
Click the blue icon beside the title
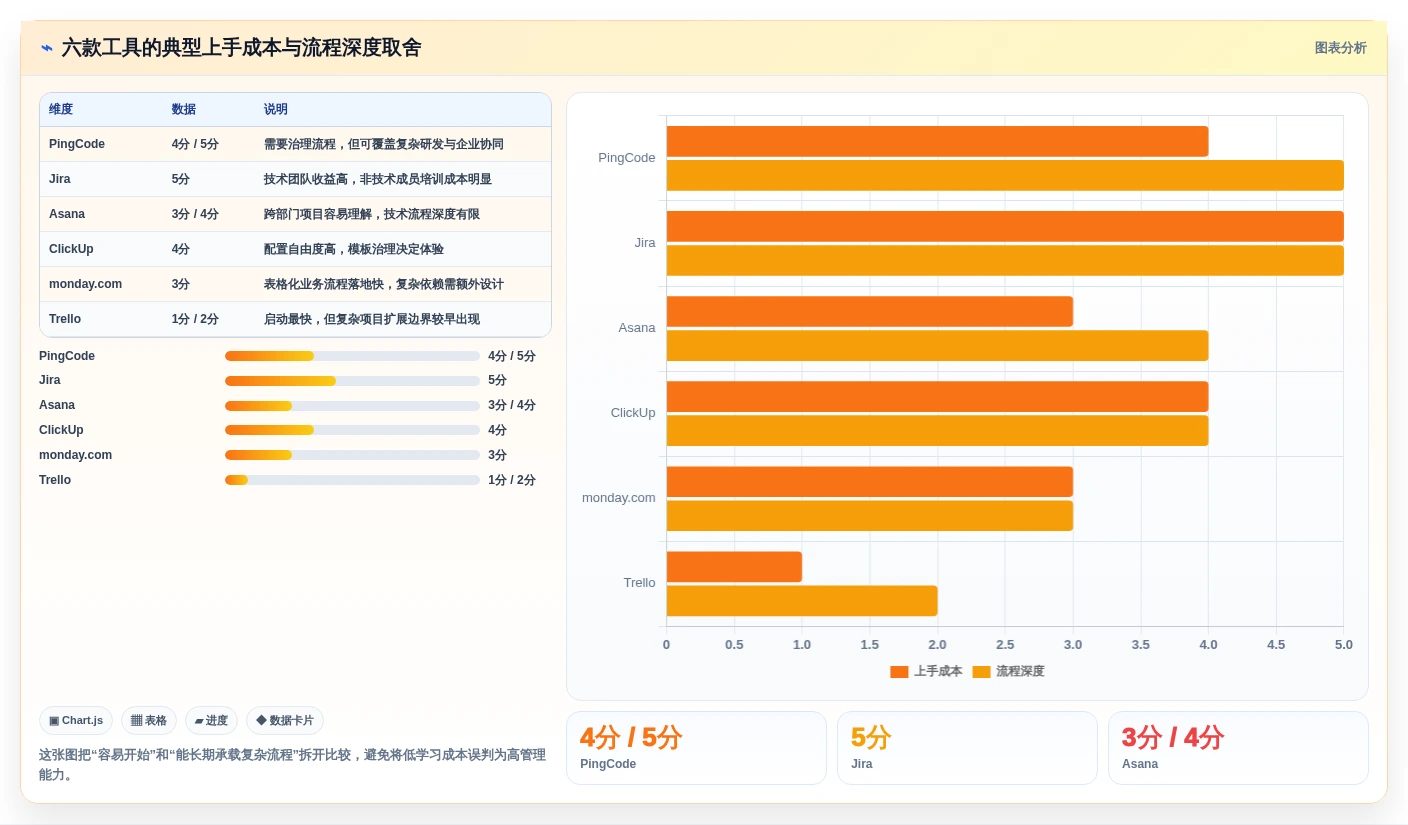pos(47,48)
